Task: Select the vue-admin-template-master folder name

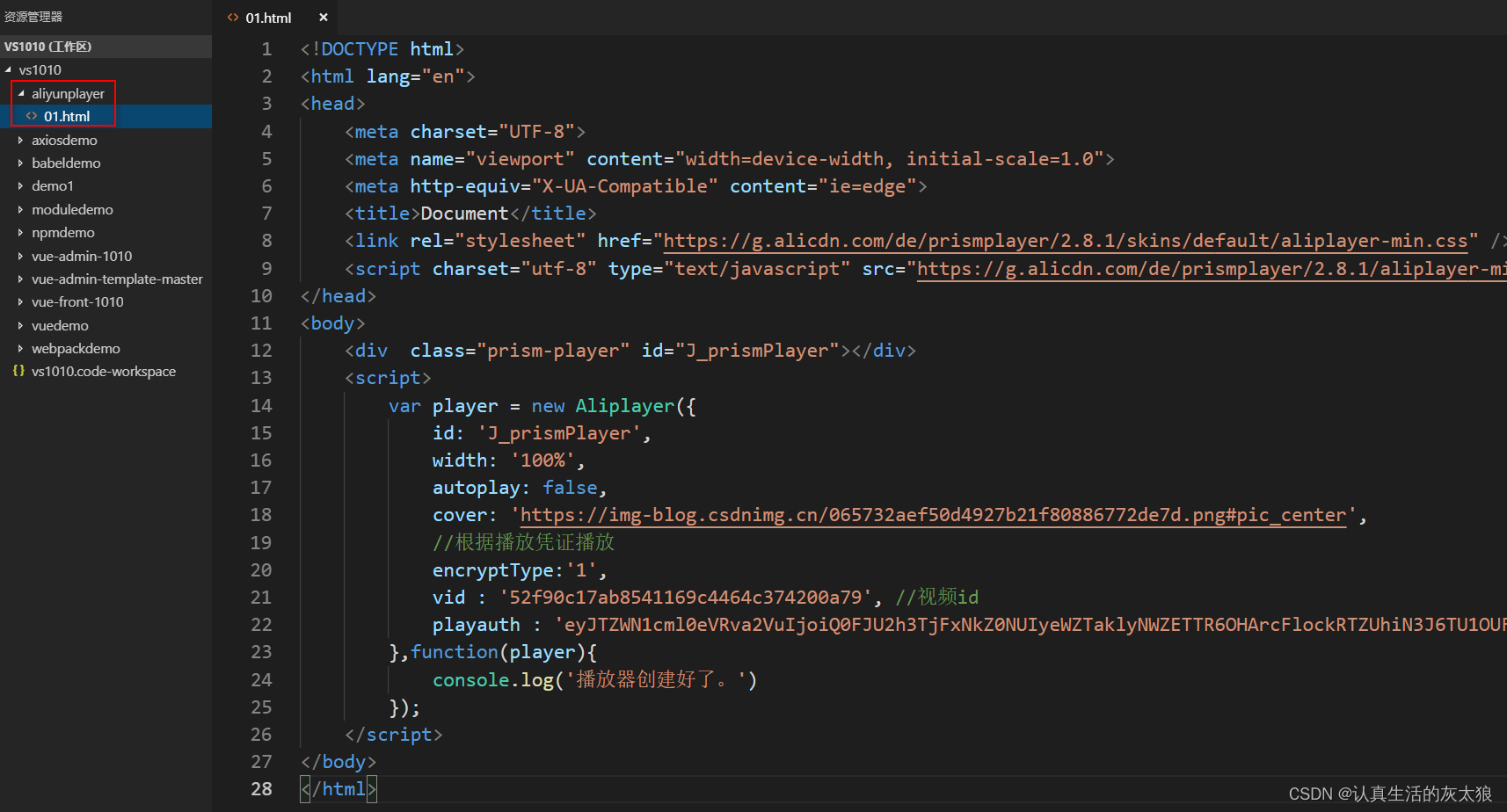Action: (x=117, y=279)
